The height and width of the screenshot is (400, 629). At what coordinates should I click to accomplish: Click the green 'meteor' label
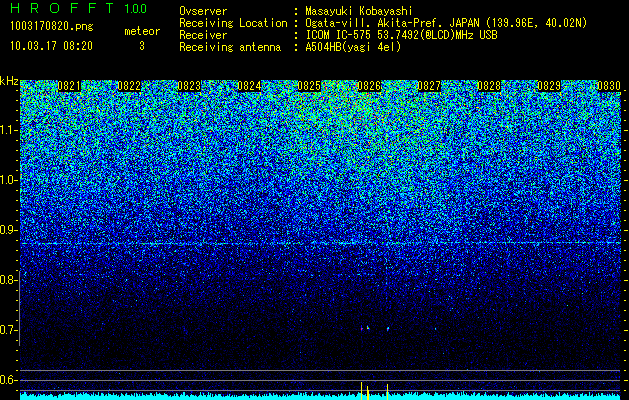[x=142, y=31]
